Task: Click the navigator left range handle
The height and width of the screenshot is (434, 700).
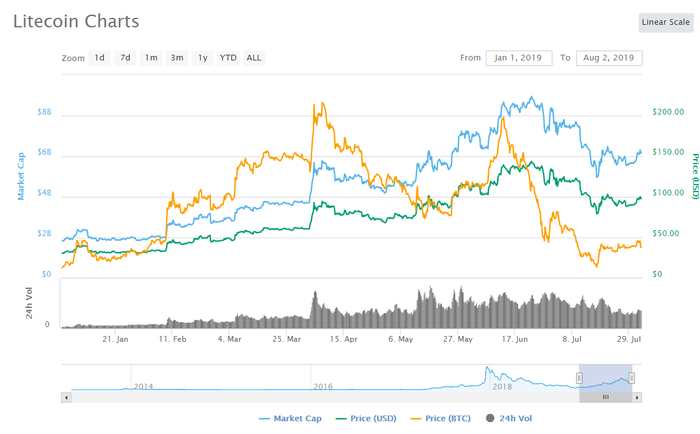Action: pyautogui.click(x=579, y=378)
